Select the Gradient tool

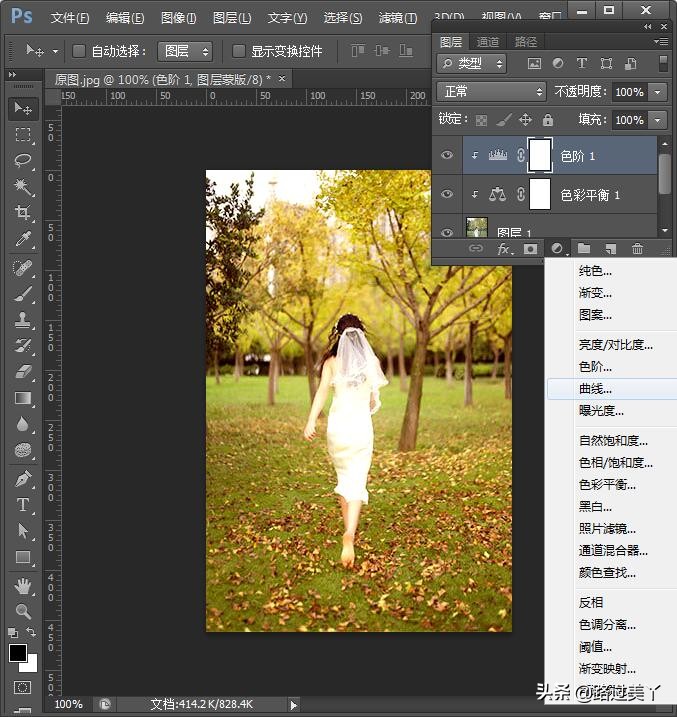pyautogui.click(x=23, y=398)
